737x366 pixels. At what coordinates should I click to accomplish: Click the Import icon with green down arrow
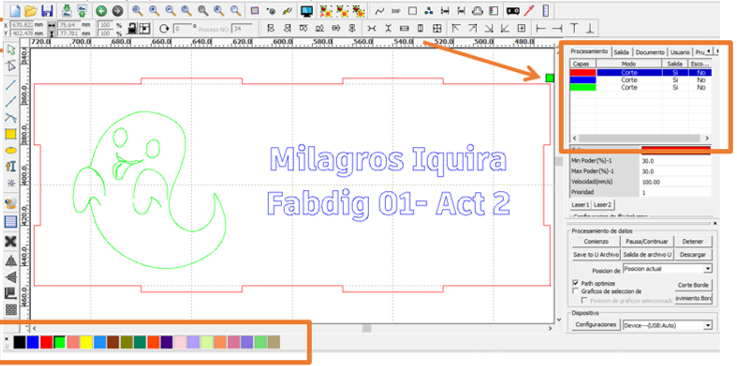67,10
